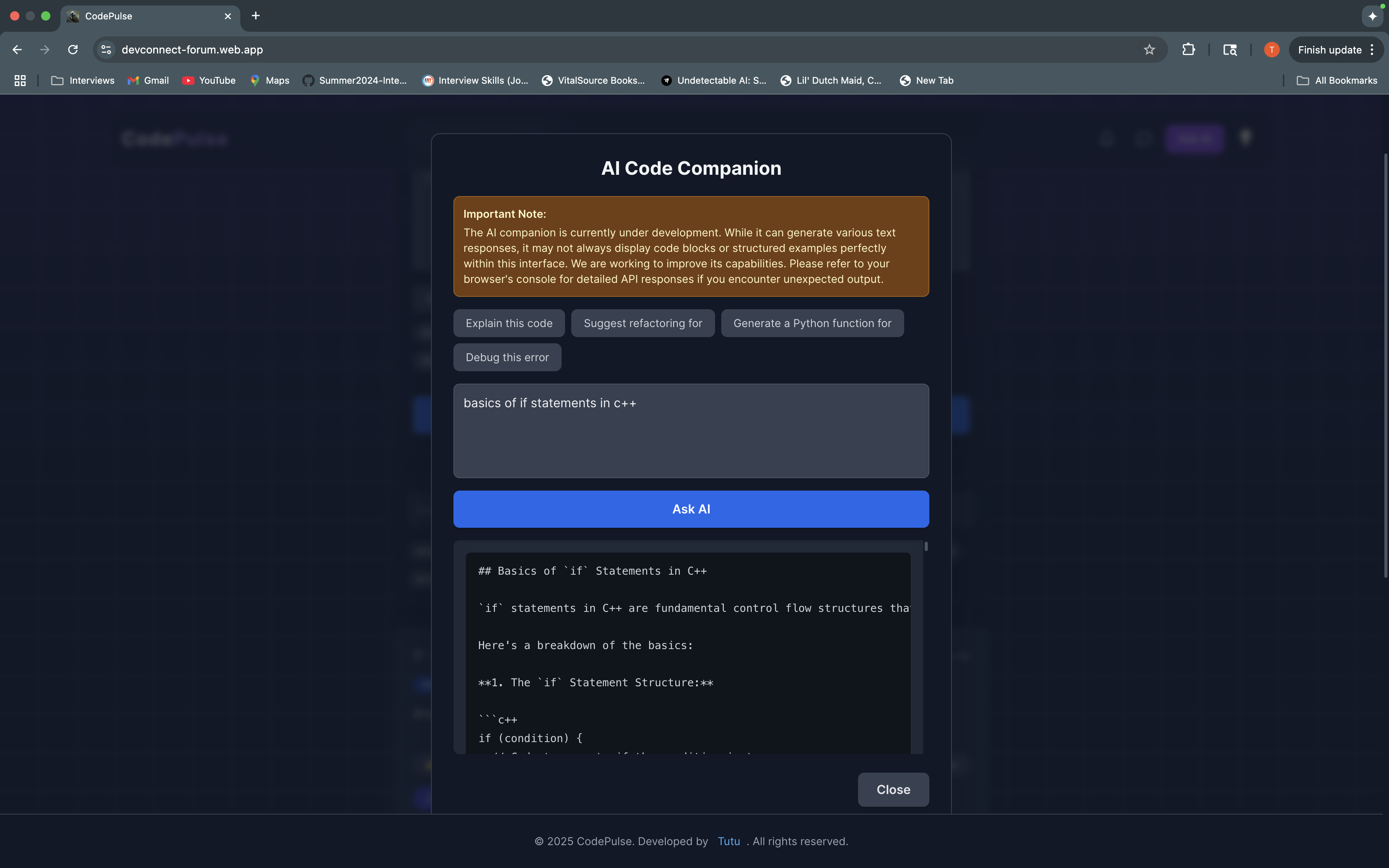Open site information icon in address bar
This screenshot has width=1389, height=868.
click(106, 50)
